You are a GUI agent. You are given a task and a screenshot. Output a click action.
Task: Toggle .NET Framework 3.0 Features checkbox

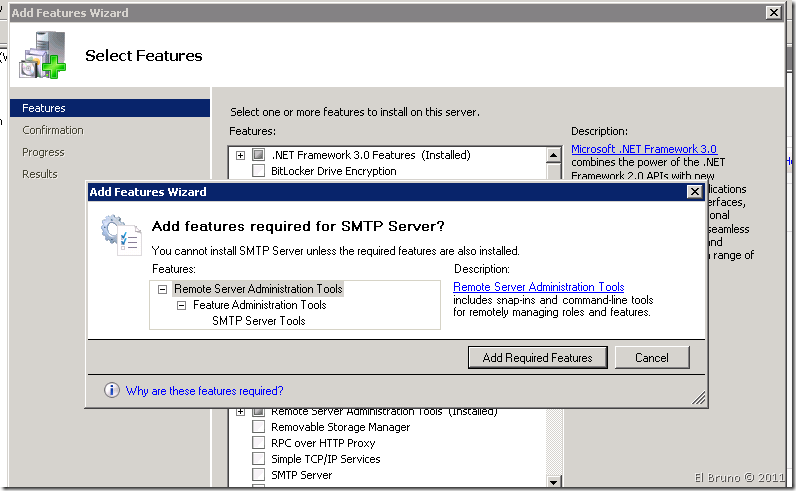coord(258,154)
